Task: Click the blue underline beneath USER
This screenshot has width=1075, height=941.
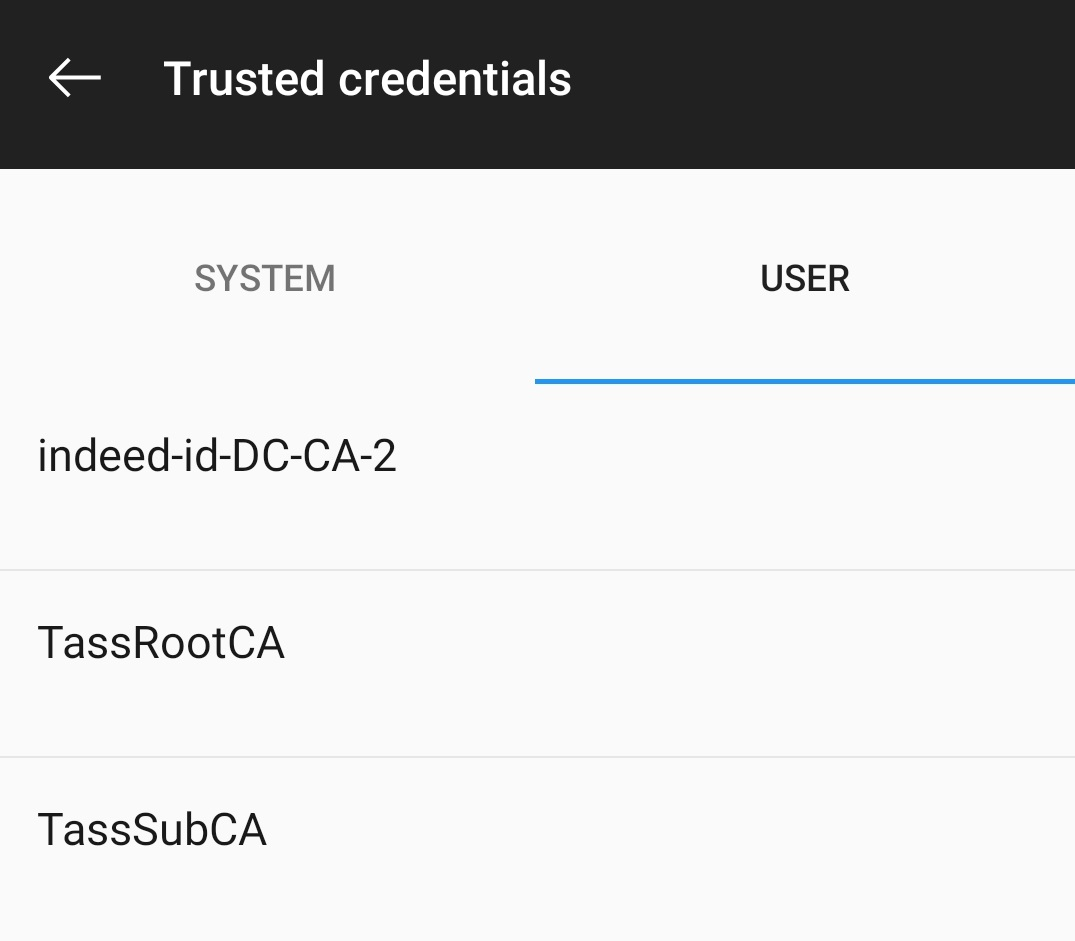Action: [x=805, y=381]
